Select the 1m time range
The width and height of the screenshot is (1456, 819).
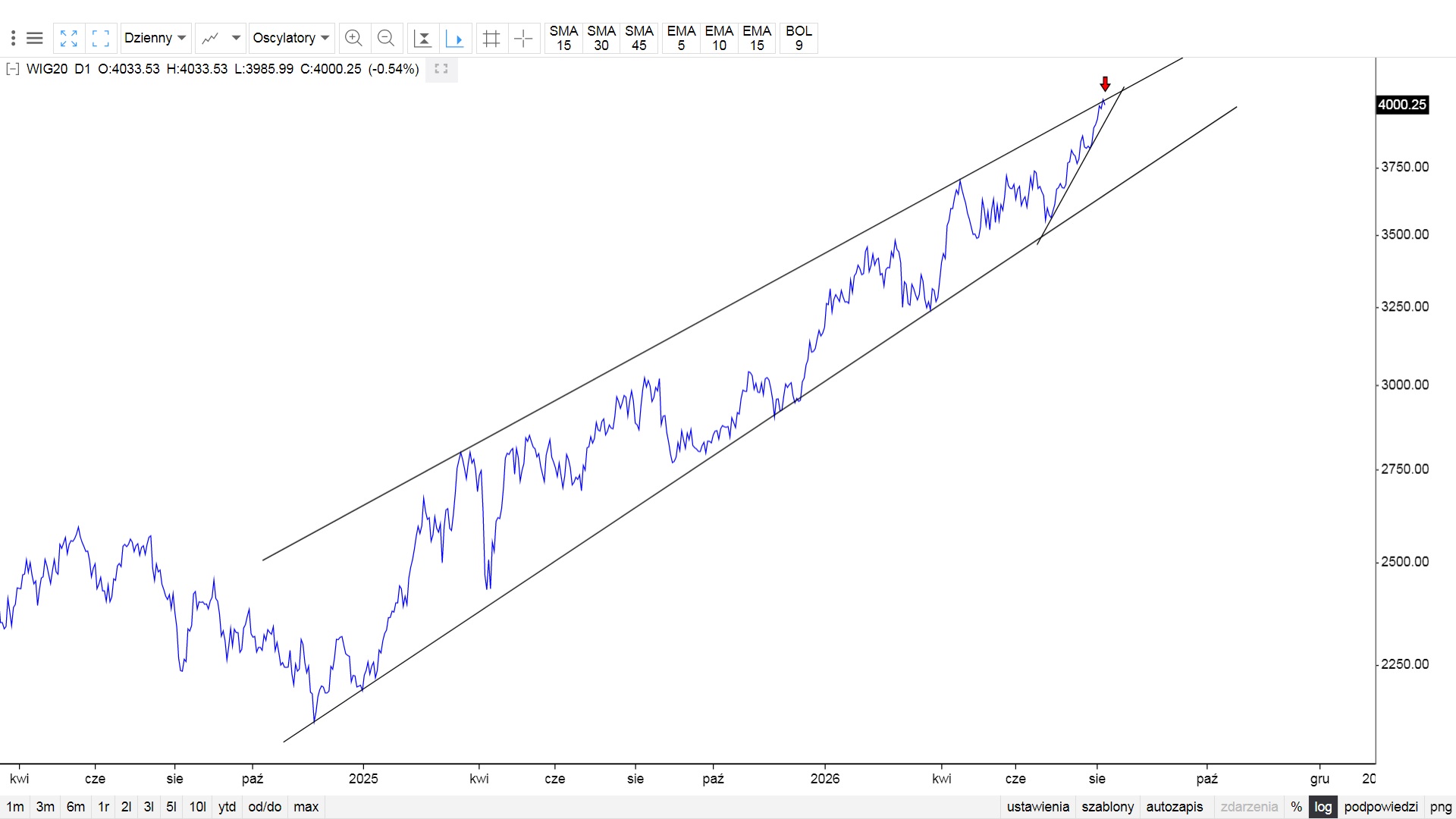click(15, 807)
